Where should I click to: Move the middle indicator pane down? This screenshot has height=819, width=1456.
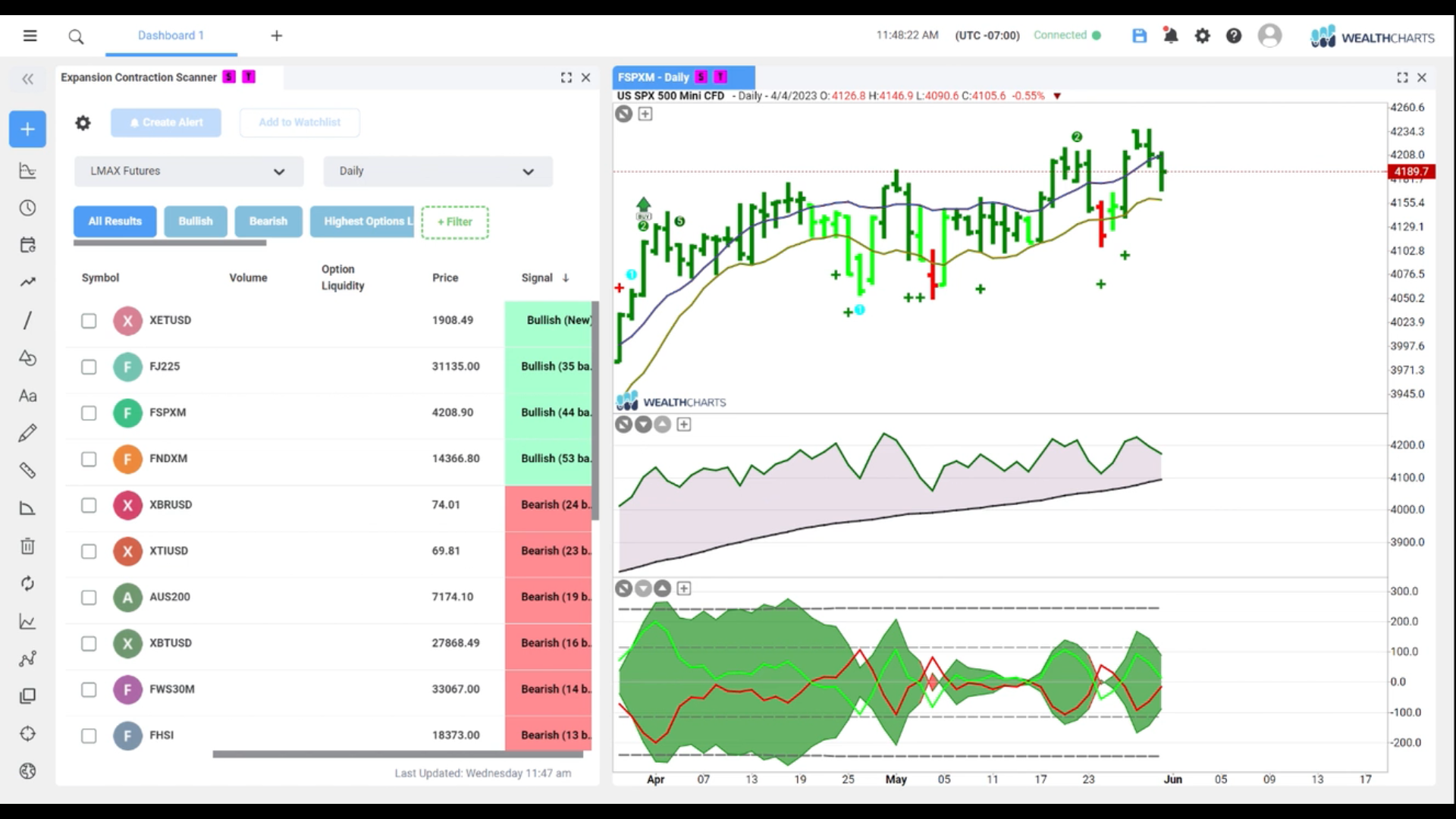point(643,425)
